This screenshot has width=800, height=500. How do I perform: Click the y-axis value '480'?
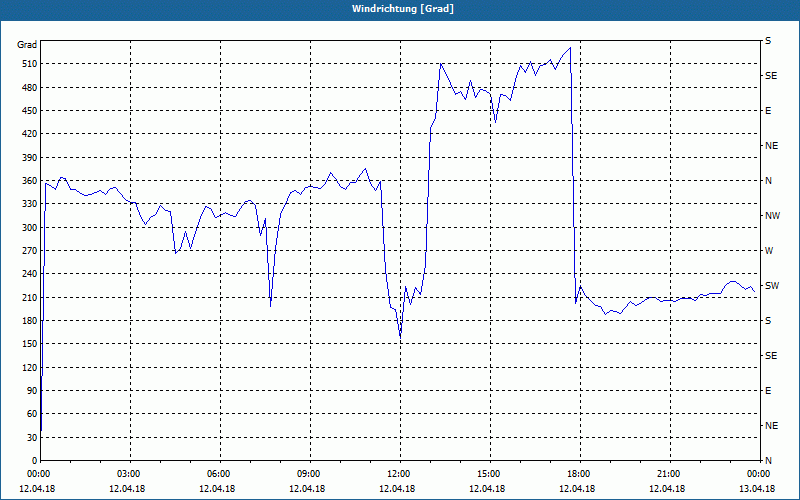(30, 87)
